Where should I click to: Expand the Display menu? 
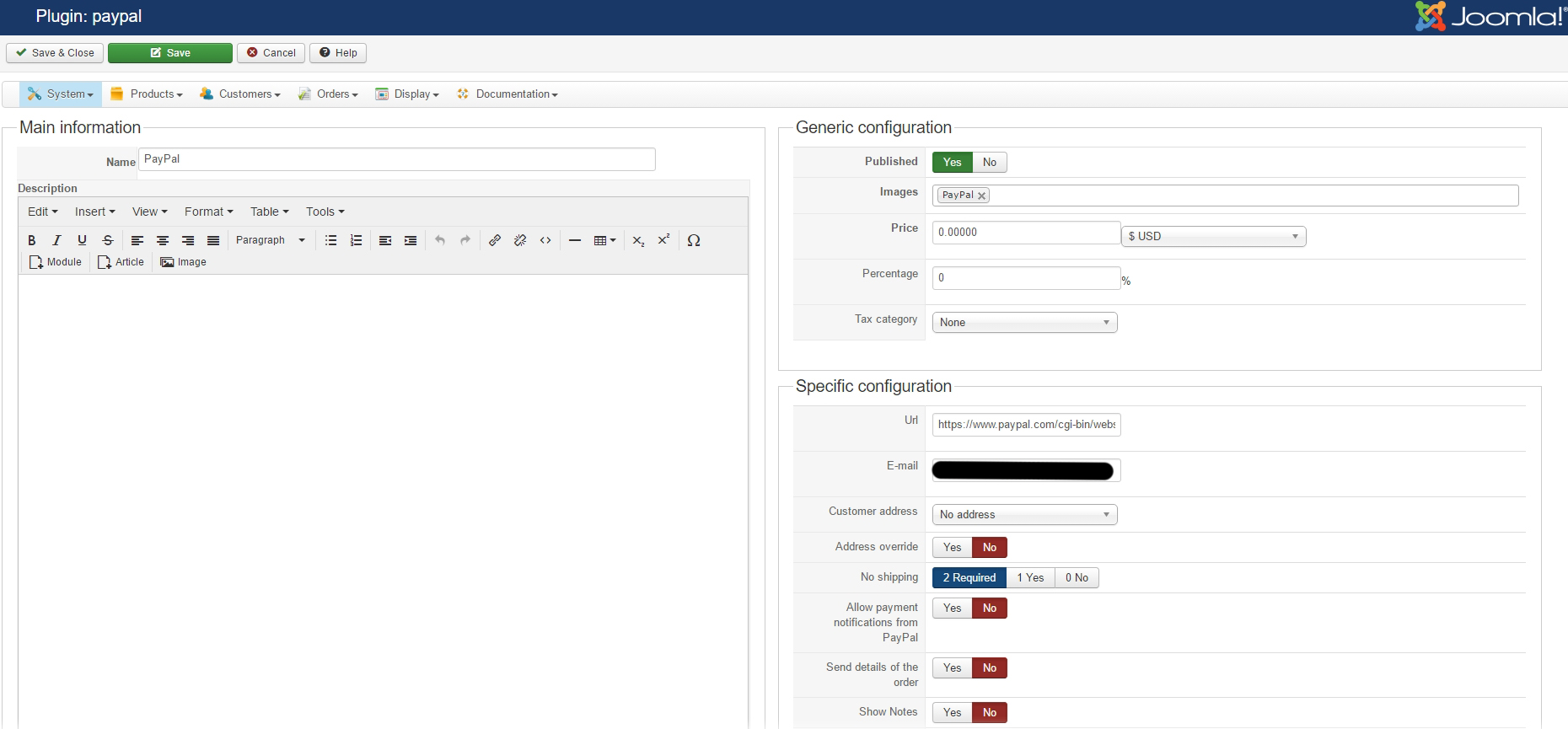tap(407, 94)
